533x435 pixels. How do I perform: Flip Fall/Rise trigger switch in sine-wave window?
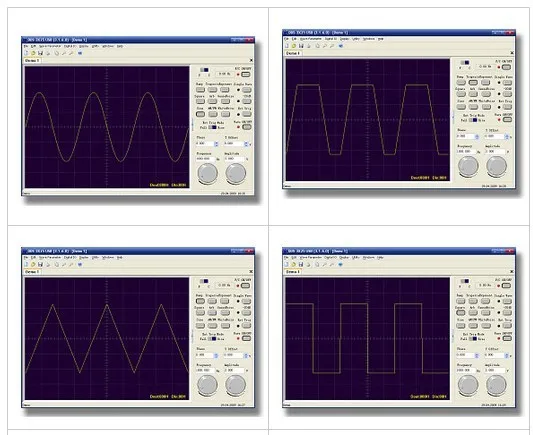(212, 127)
